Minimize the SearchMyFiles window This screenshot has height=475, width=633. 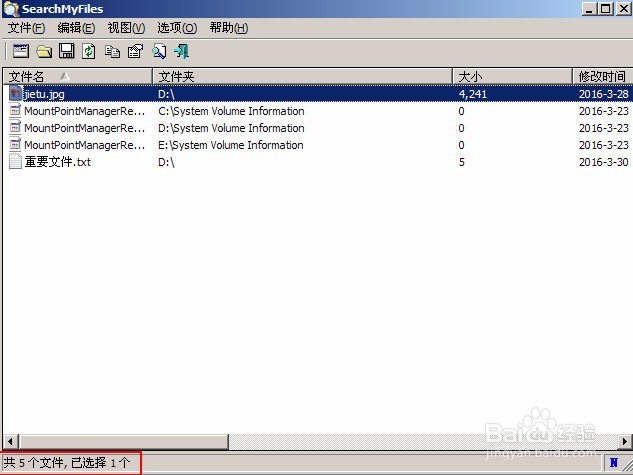pyautogui.click(x=589, y=9)
